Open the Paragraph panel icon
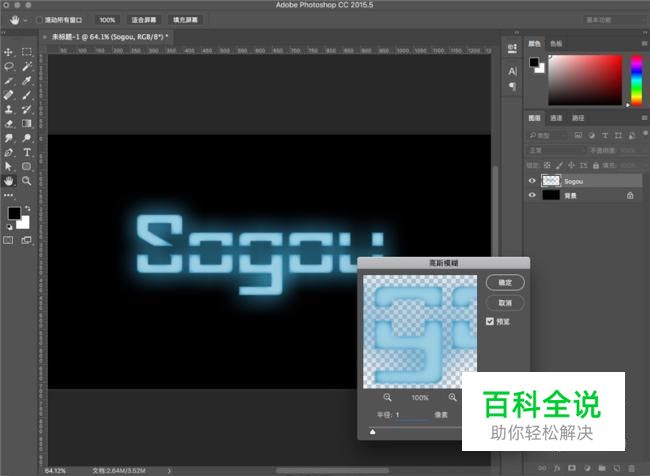The image size is (650, 476). pos(512,86)
